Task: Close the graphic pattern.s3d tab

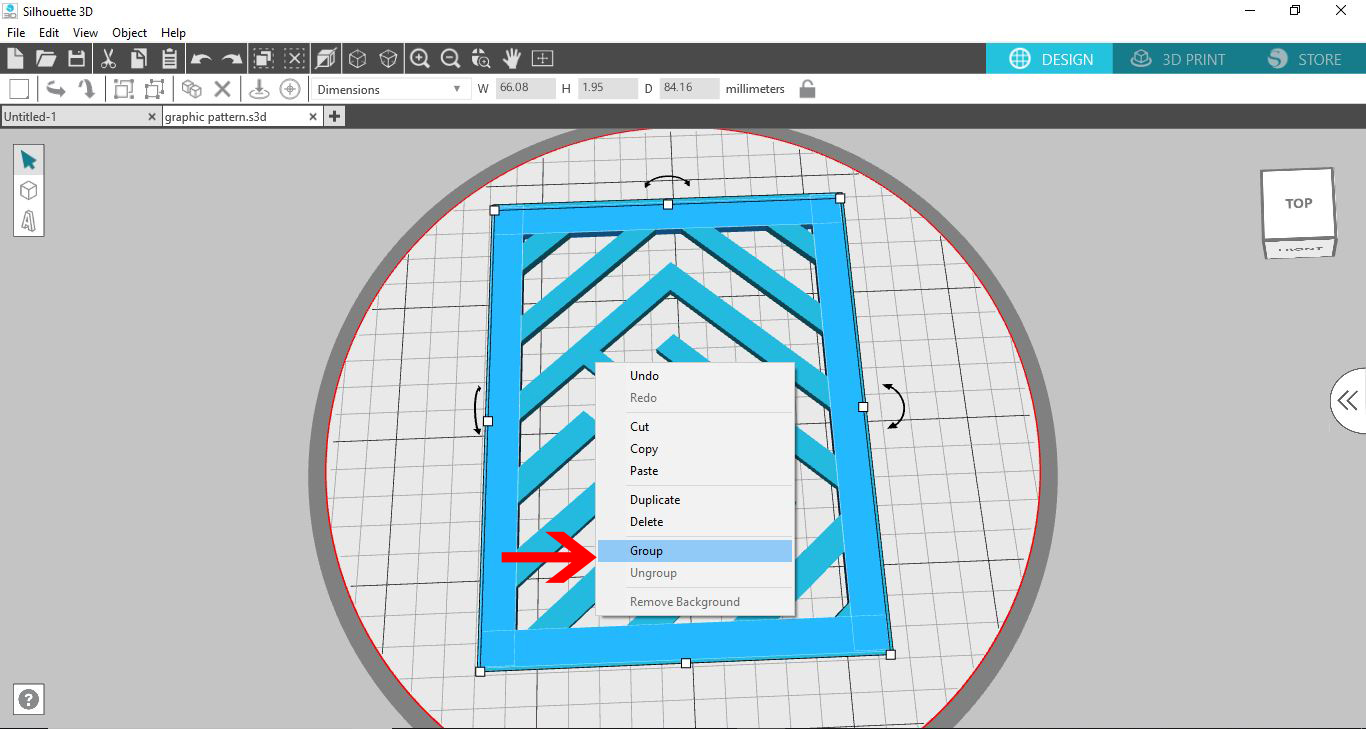Action: point(313,117)
